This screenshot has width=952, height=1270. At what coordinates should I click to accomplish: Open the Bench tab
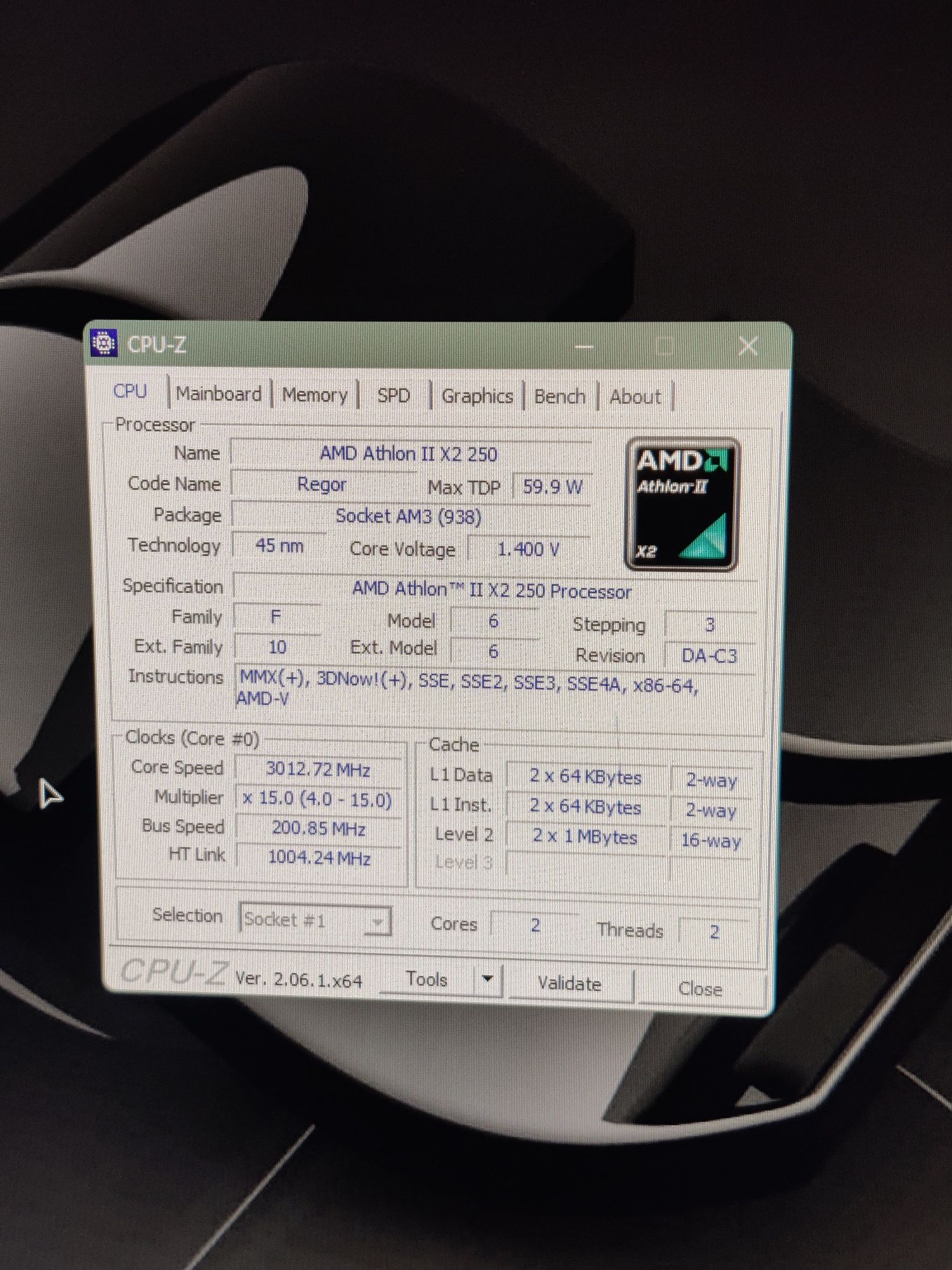(560, 397)
